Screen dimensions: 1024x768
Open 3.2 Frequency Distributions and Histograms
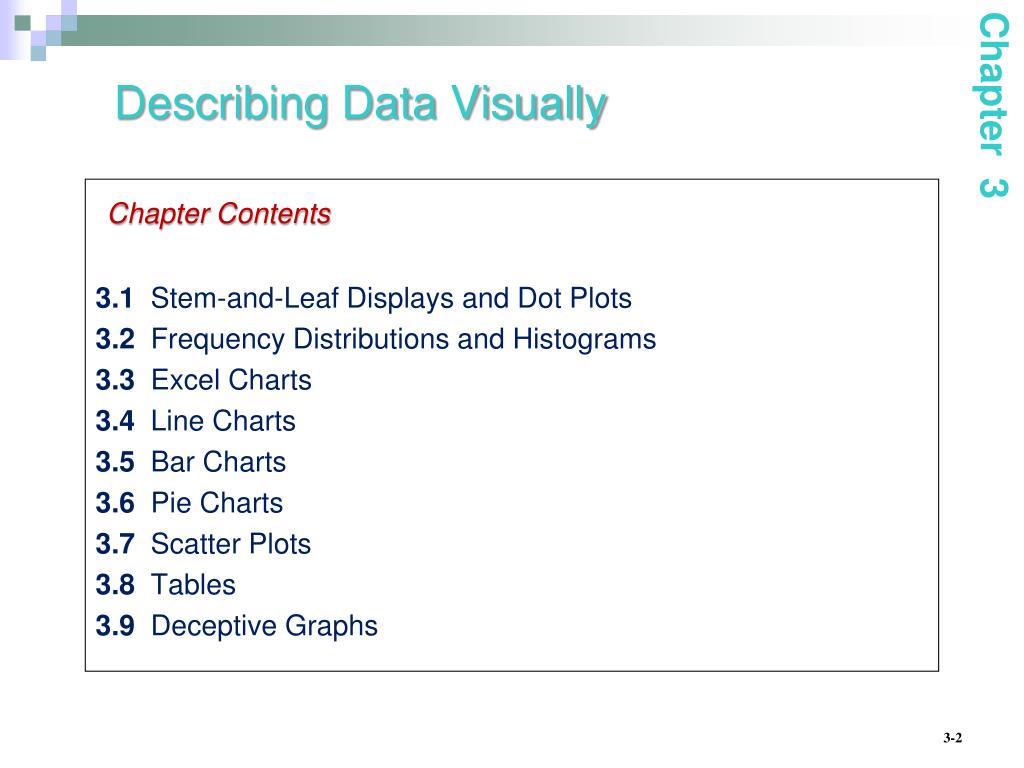coord(376,340)
